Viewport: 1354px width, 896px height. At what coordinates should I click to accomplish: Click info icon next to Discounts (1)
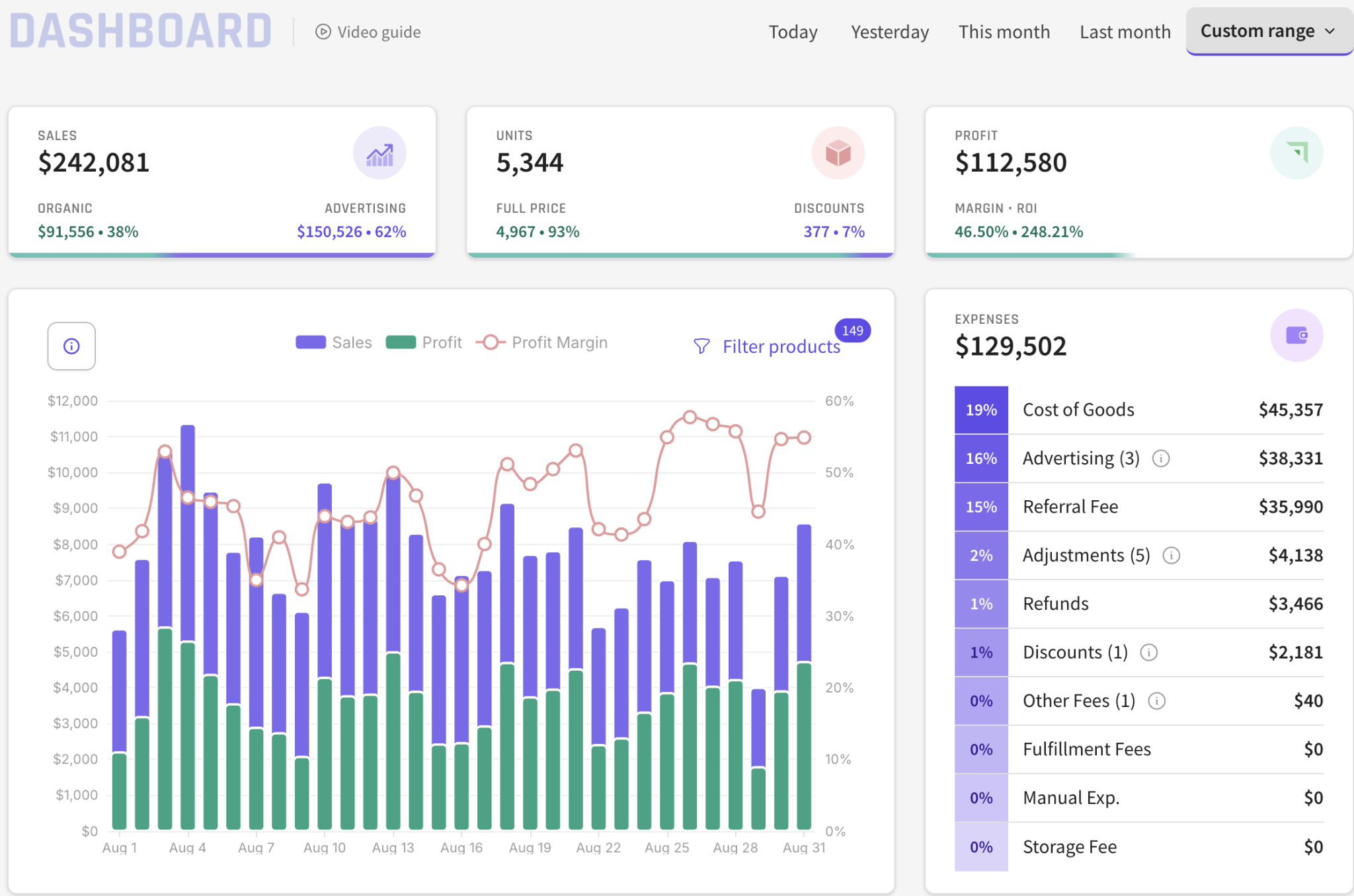point(1149,653)
